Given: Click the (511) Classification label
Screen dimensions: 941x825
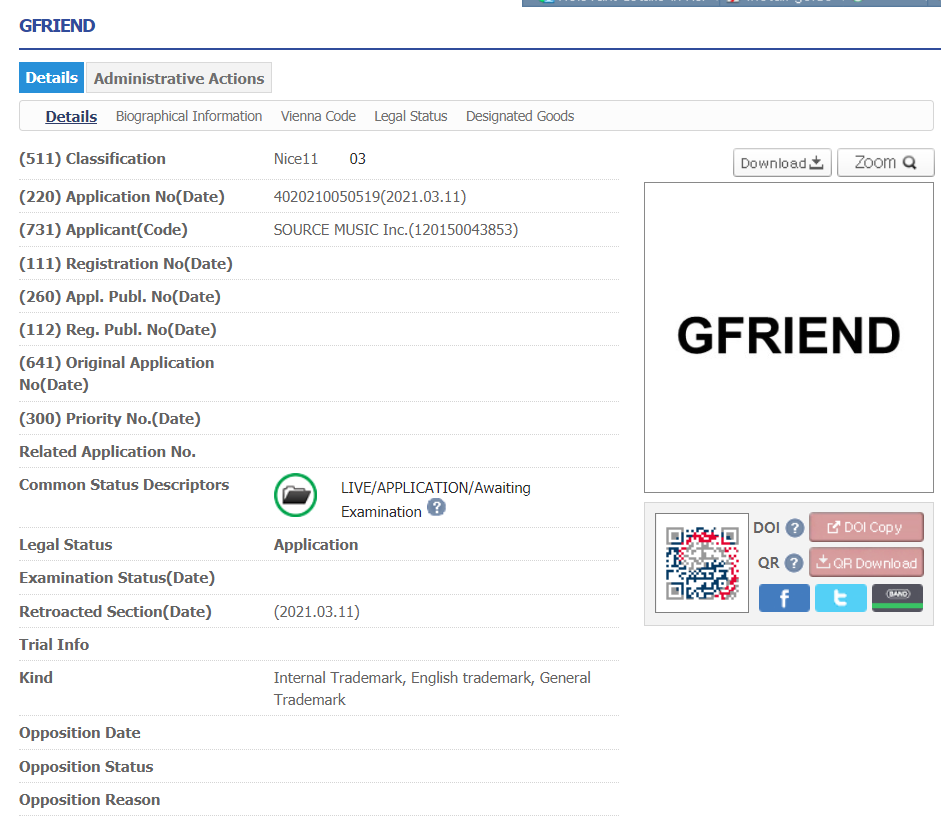Looking at the screenshot, I should 92,159.
